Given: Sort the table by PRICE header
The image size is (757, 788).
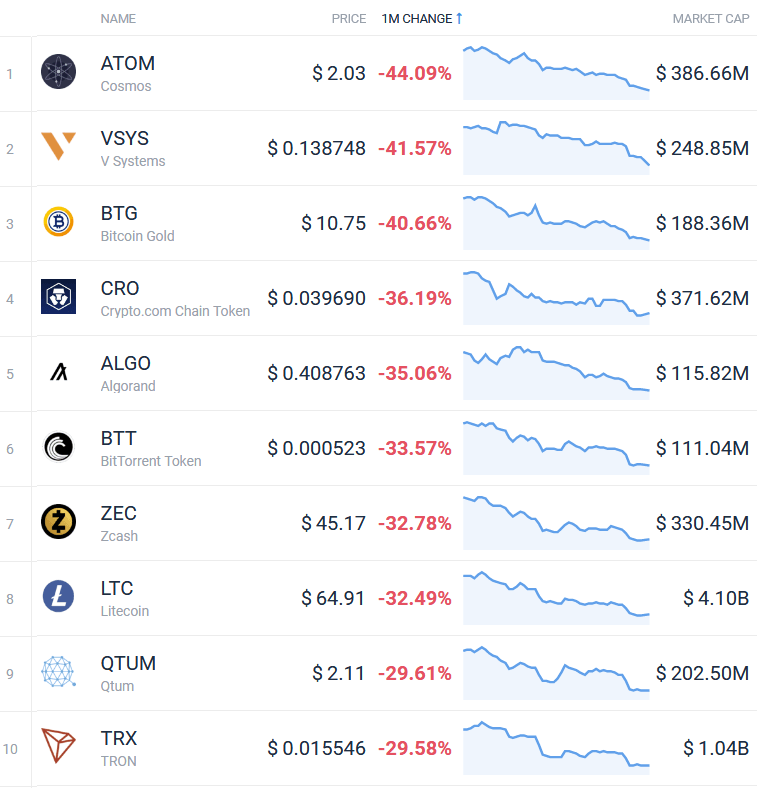Looking at the screenshot, I should 349,19.
